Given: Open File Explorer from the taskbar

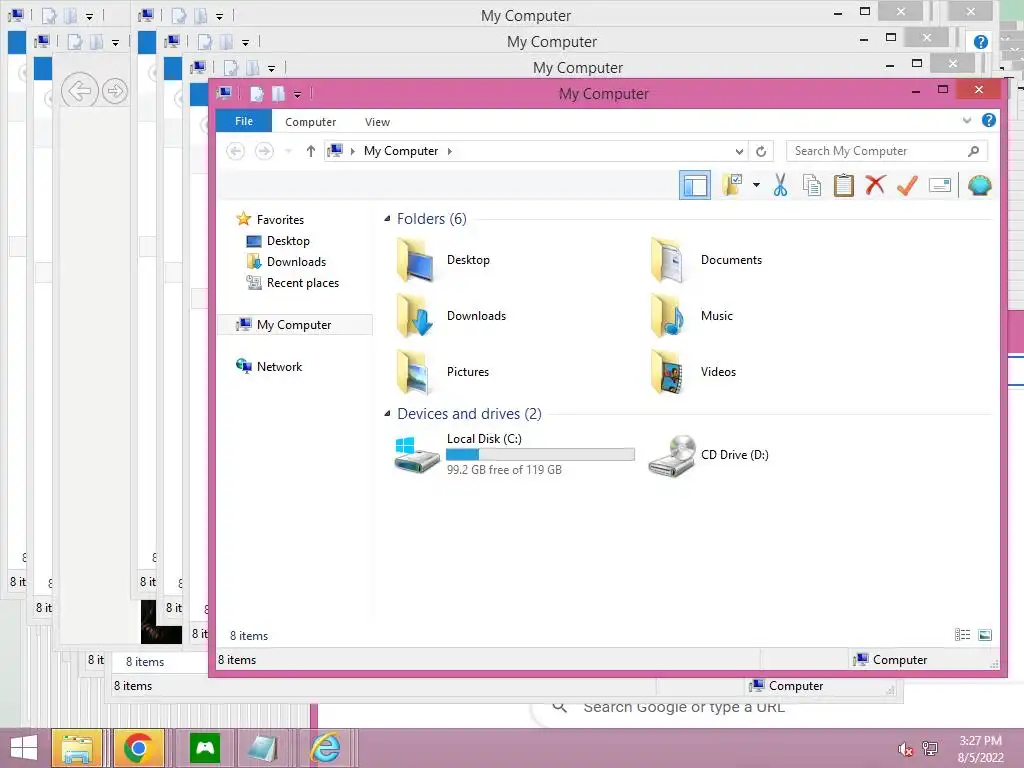Looking at the screenshot, I should click(76, 748).
